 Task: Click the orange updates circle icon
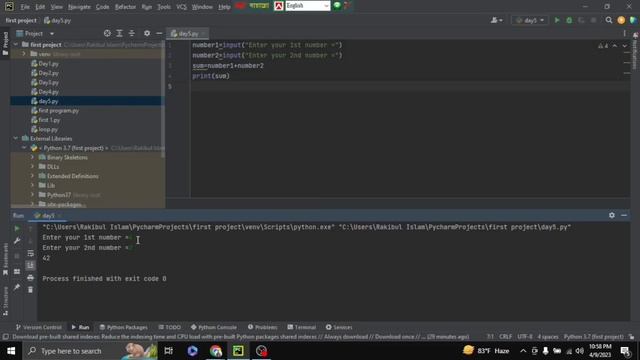tap(621, 20)
